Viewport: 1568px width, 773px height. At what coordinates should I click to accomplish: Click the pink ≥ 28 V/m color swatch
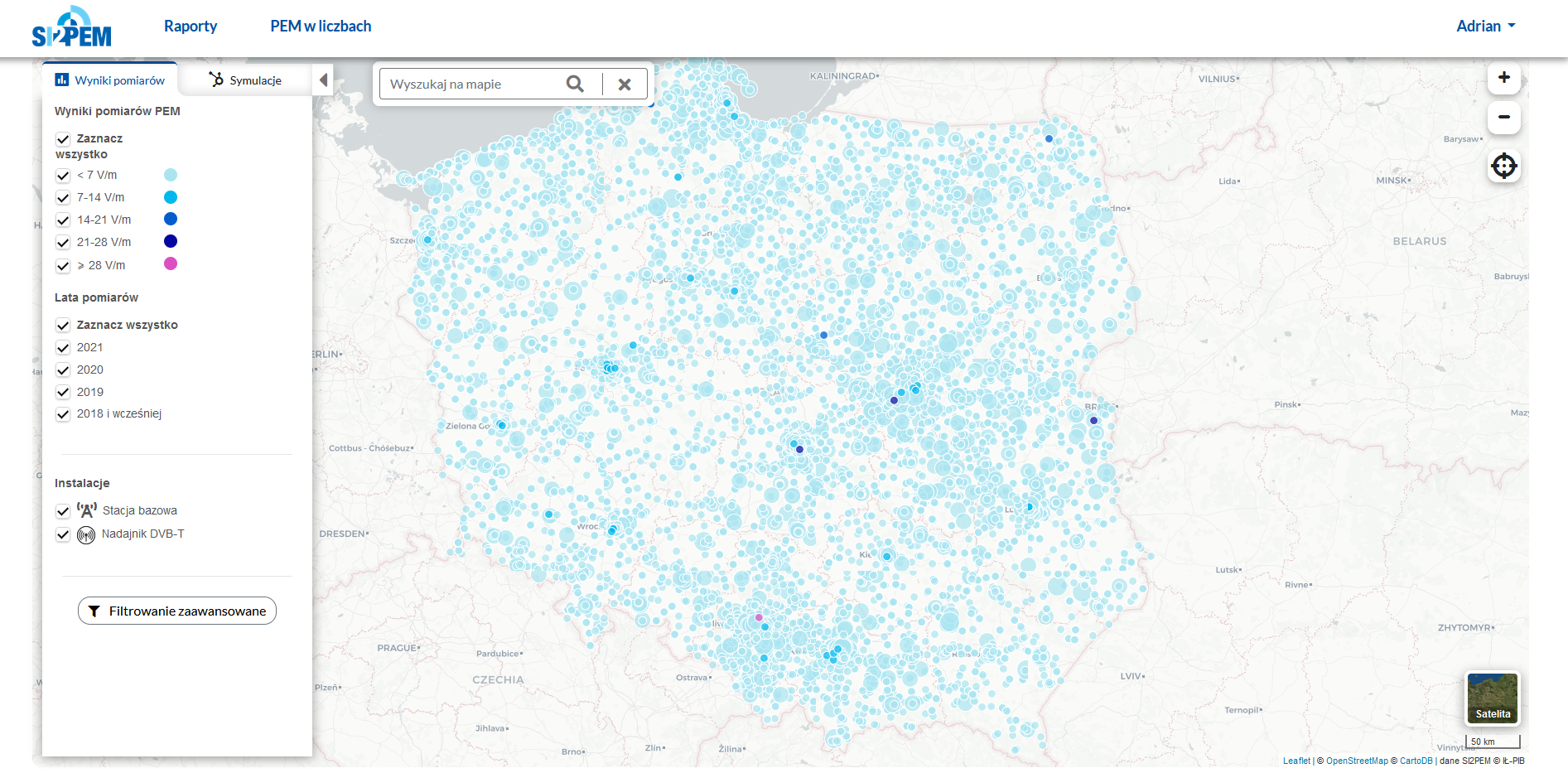pos(171,263)
